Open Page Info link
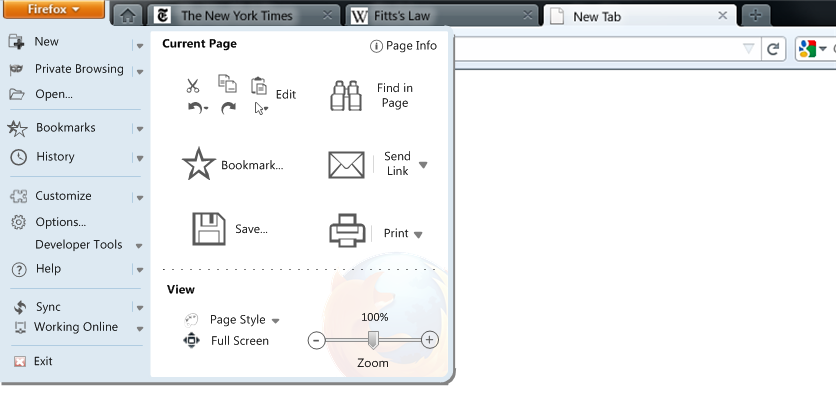This screenshot has width=836, height=414. 404,46
